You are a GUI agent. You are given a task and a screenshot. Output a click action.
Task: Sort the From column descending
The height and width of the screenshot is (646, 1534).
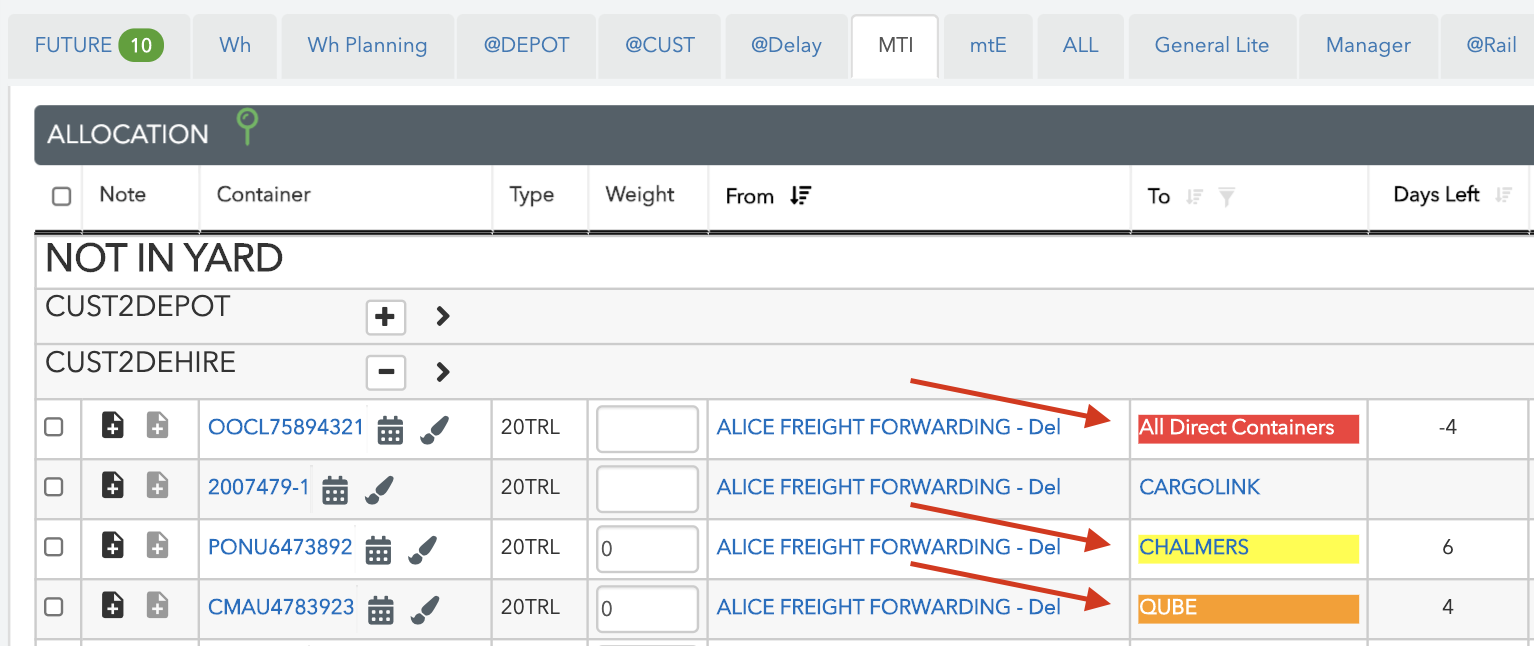[x=799, y=196]
